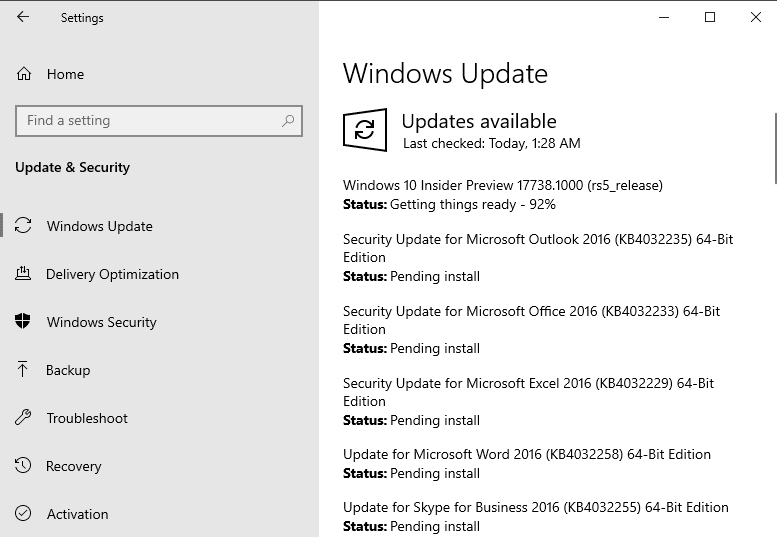Click the Pending install status under Outlook update
777x537 pixels.
[435, 276]
